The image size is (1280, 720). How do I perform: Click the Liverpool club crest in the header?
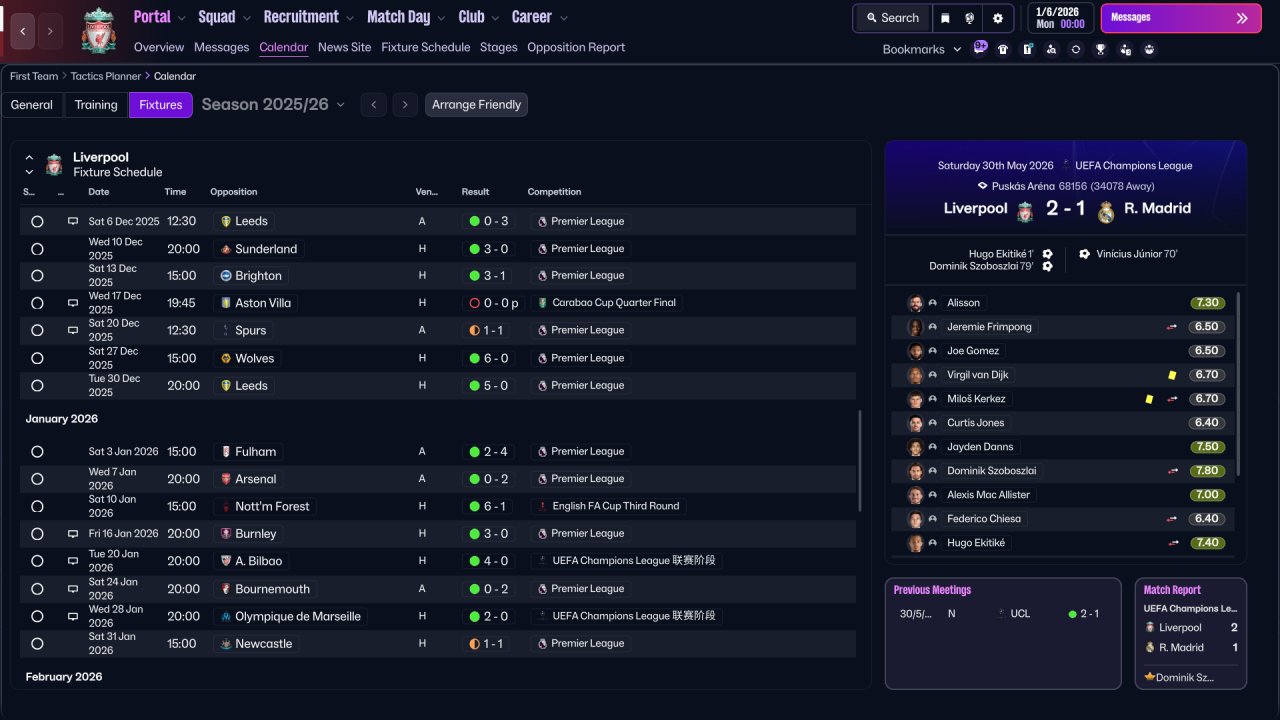click(99, 30)
